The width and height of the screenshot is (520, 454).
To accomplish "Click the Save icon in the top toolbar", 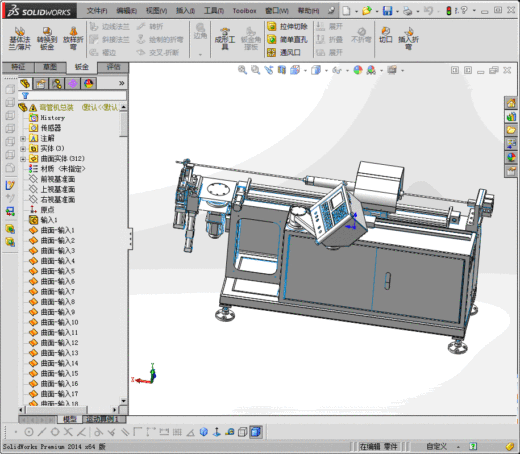I will (x=387, y=11).
